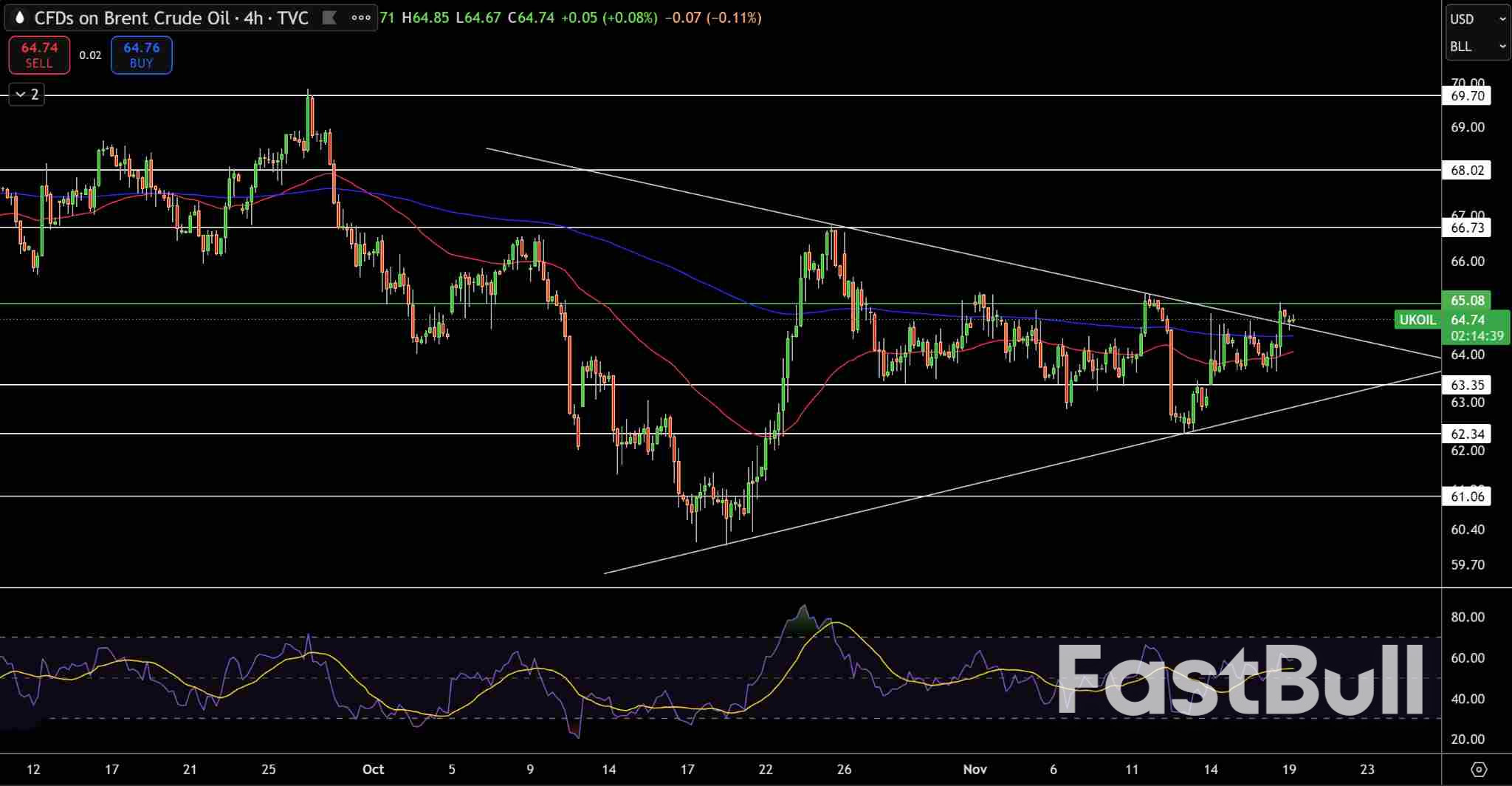
Task: Select the 62.34 price level label
Action: (x=1467, y=434)
